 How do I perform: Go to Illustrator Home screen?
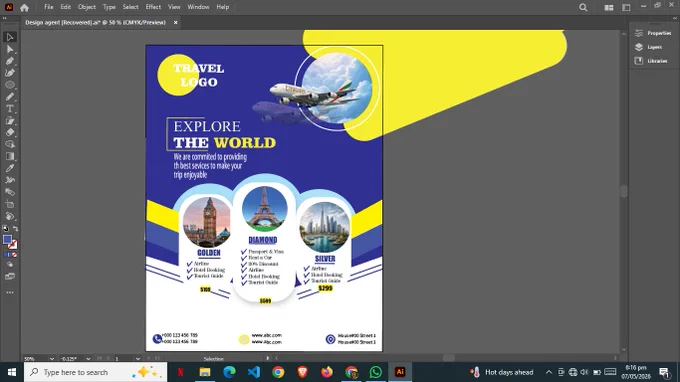[24, 7]
